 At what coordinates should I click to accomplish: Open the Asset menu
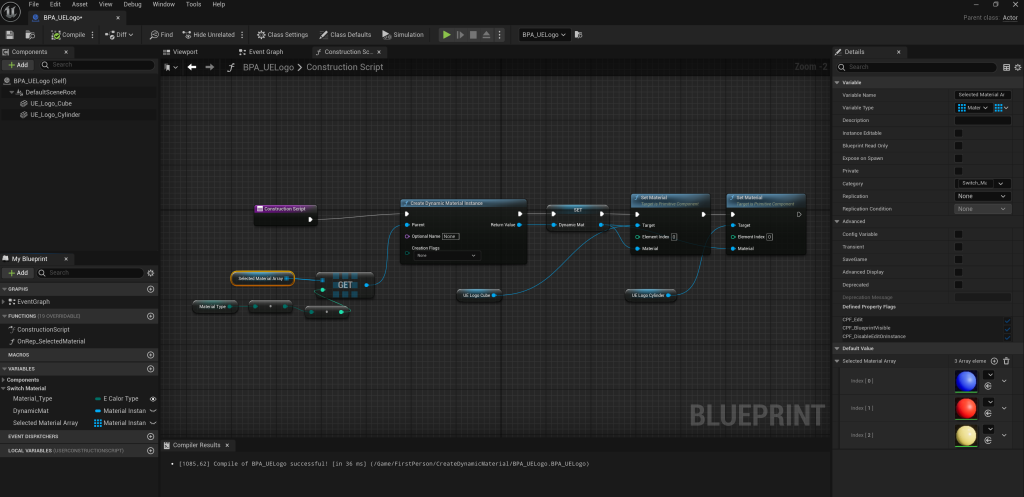pyautogui.click(x=80, y=4)
